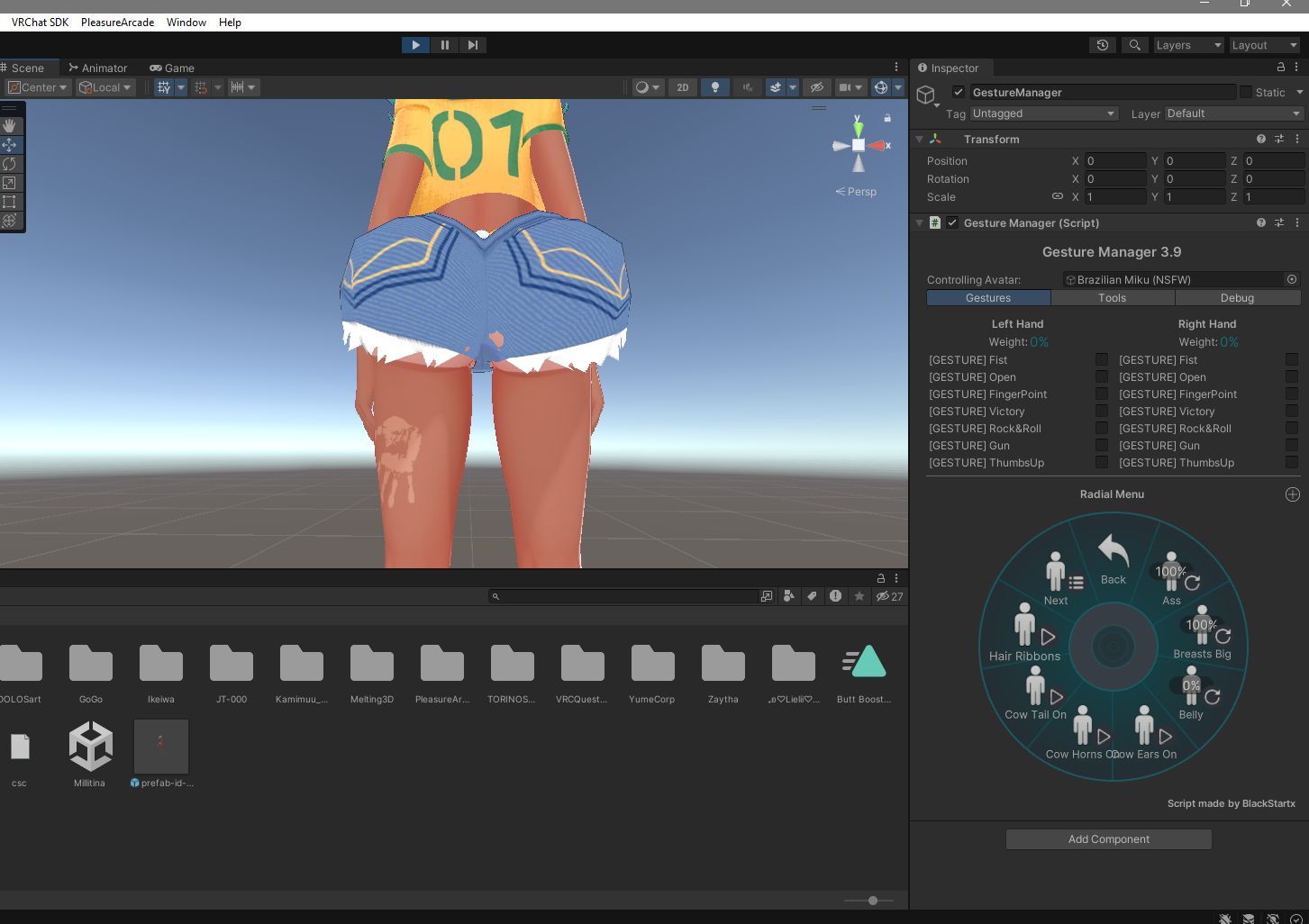The height and width of the screenshot is (924, 1309).
Task: Check Left Hand Victory gesture
Action: 1102,411
